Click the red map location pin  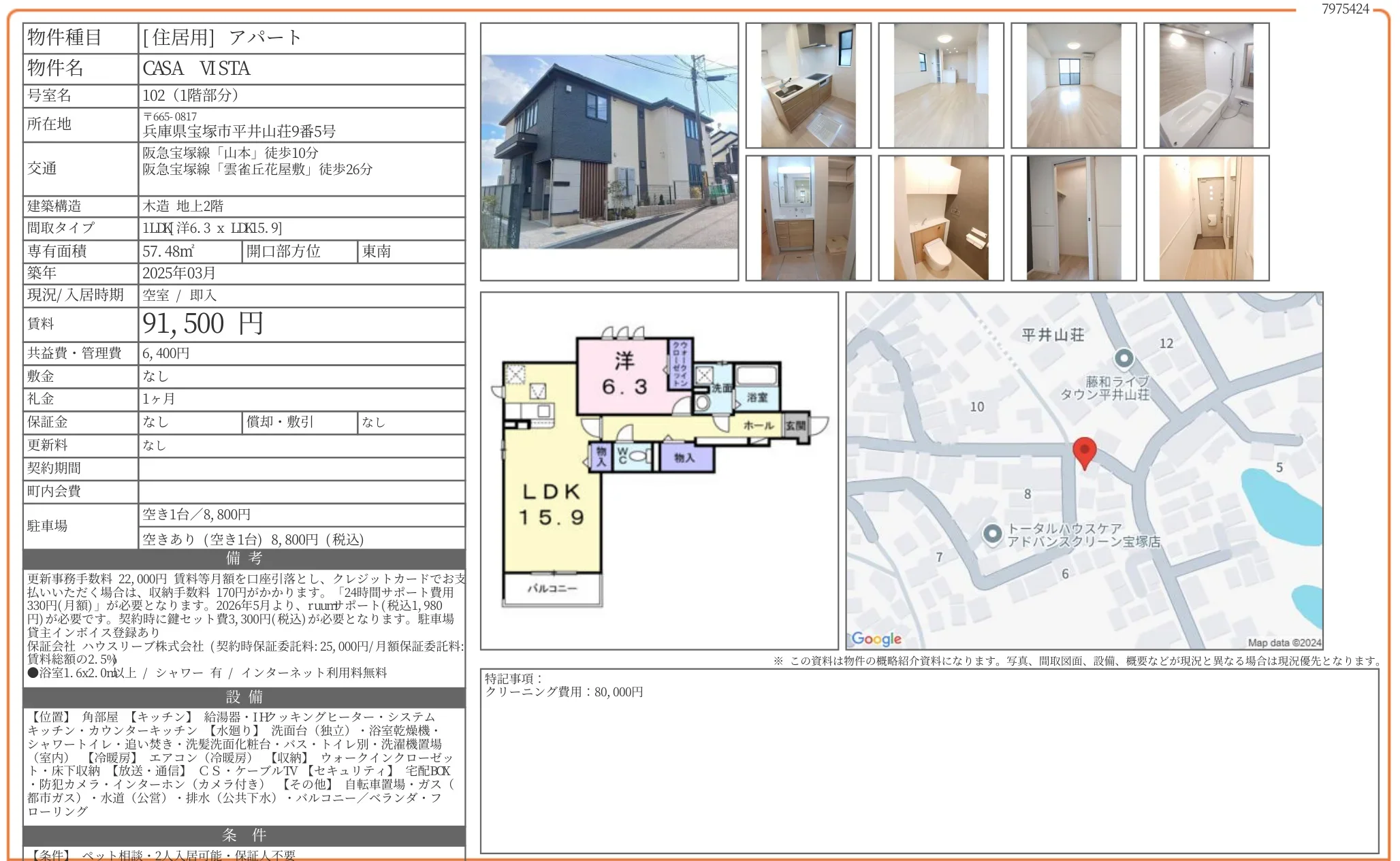[x=1084, y=451]
